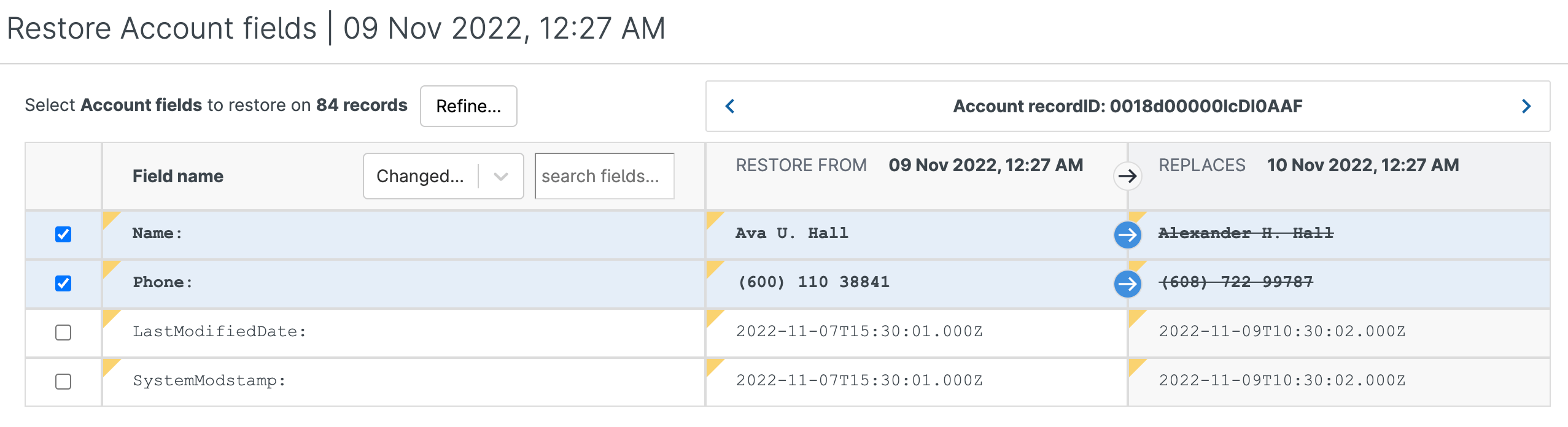Image resolution: width=1568 pixels, height=427 pixels.
Task: Click struck-through Alexander H. Hall value
Action: point(1246,234)
